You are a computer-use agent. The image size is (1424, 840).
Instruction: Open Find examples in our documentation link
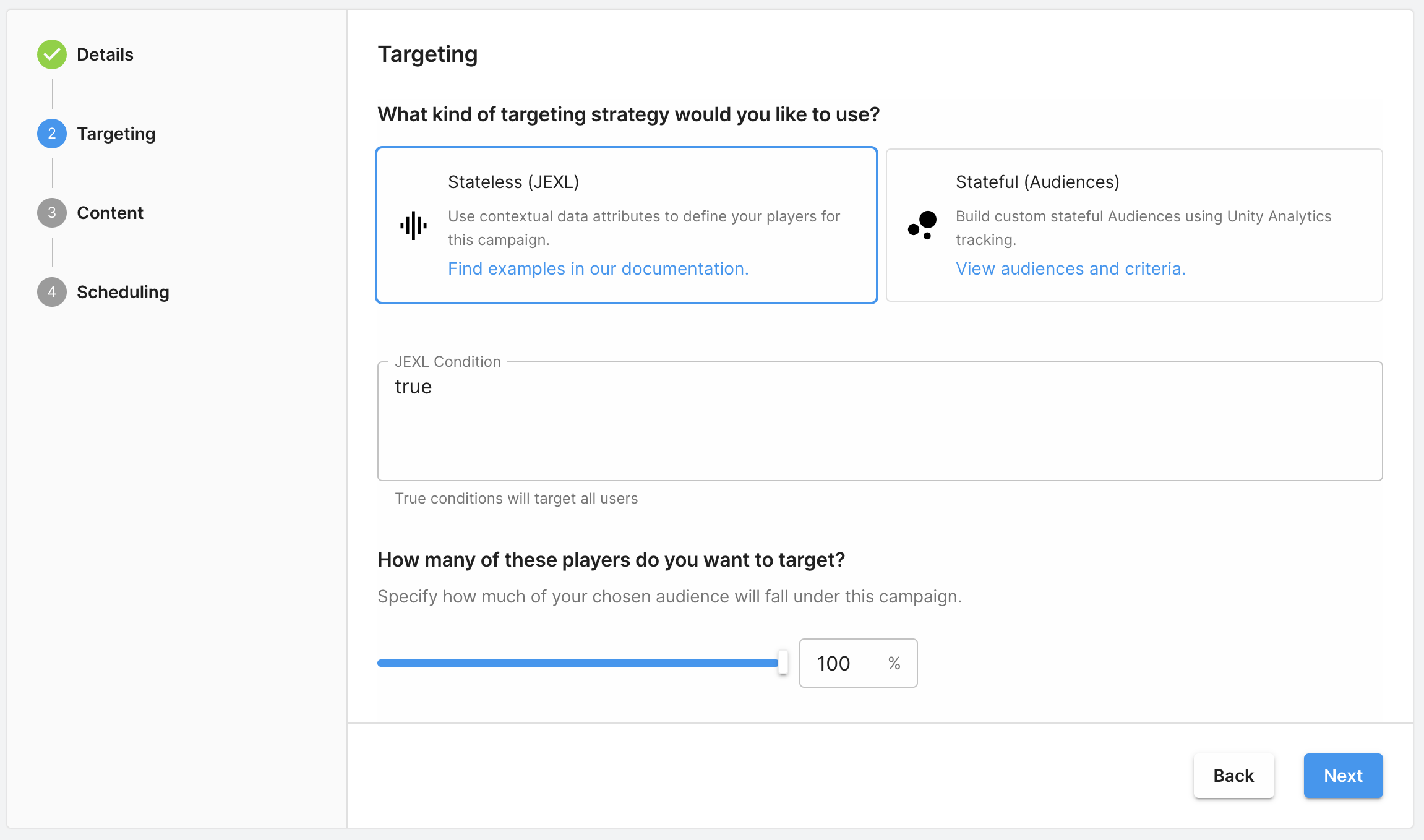click(x=598, y=268)
